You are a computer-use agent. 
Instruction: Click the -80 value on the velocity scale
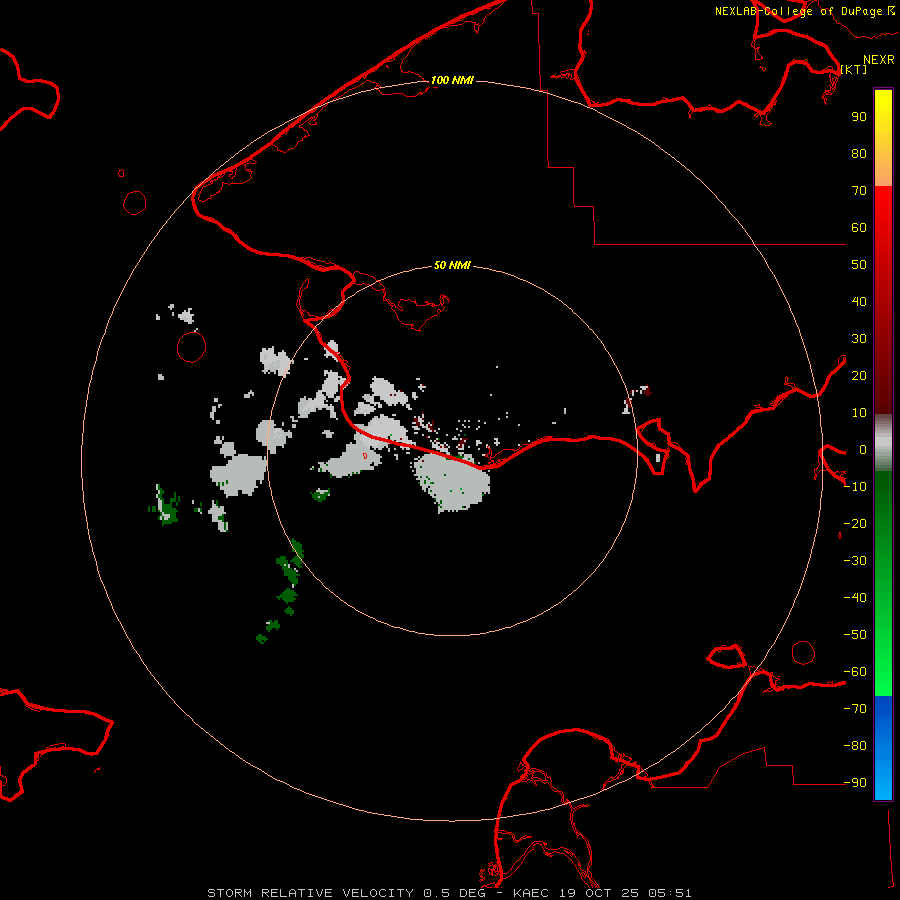pyautogui.click(x=855, y=746)
